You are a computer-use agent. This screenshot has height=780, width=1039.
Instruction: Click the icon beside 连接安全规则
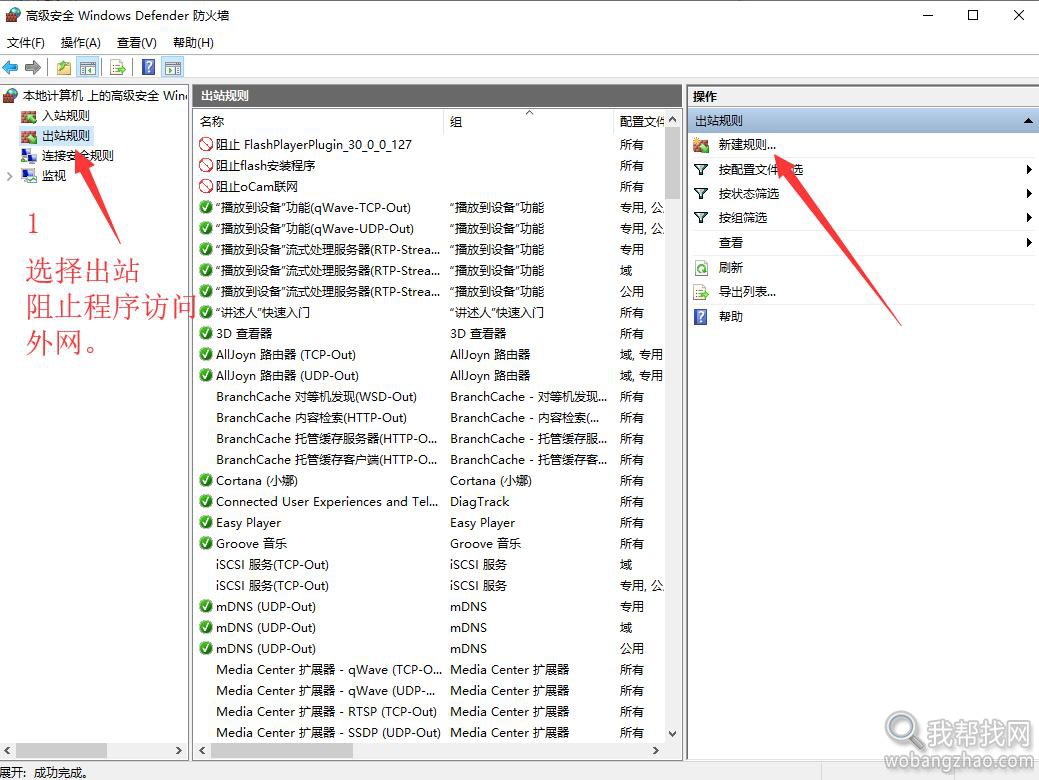click(28, 156)
